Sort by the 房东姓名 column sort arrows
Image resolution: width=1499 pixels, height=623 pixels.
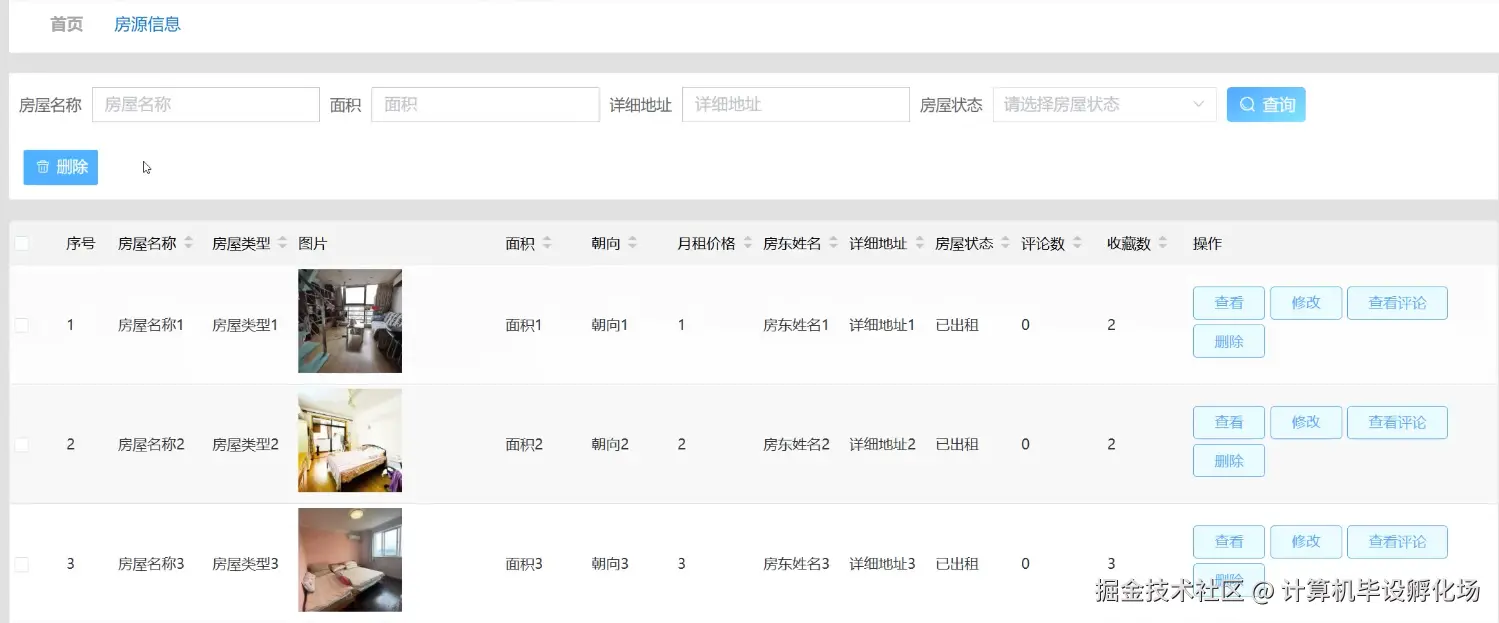(834, 242)
